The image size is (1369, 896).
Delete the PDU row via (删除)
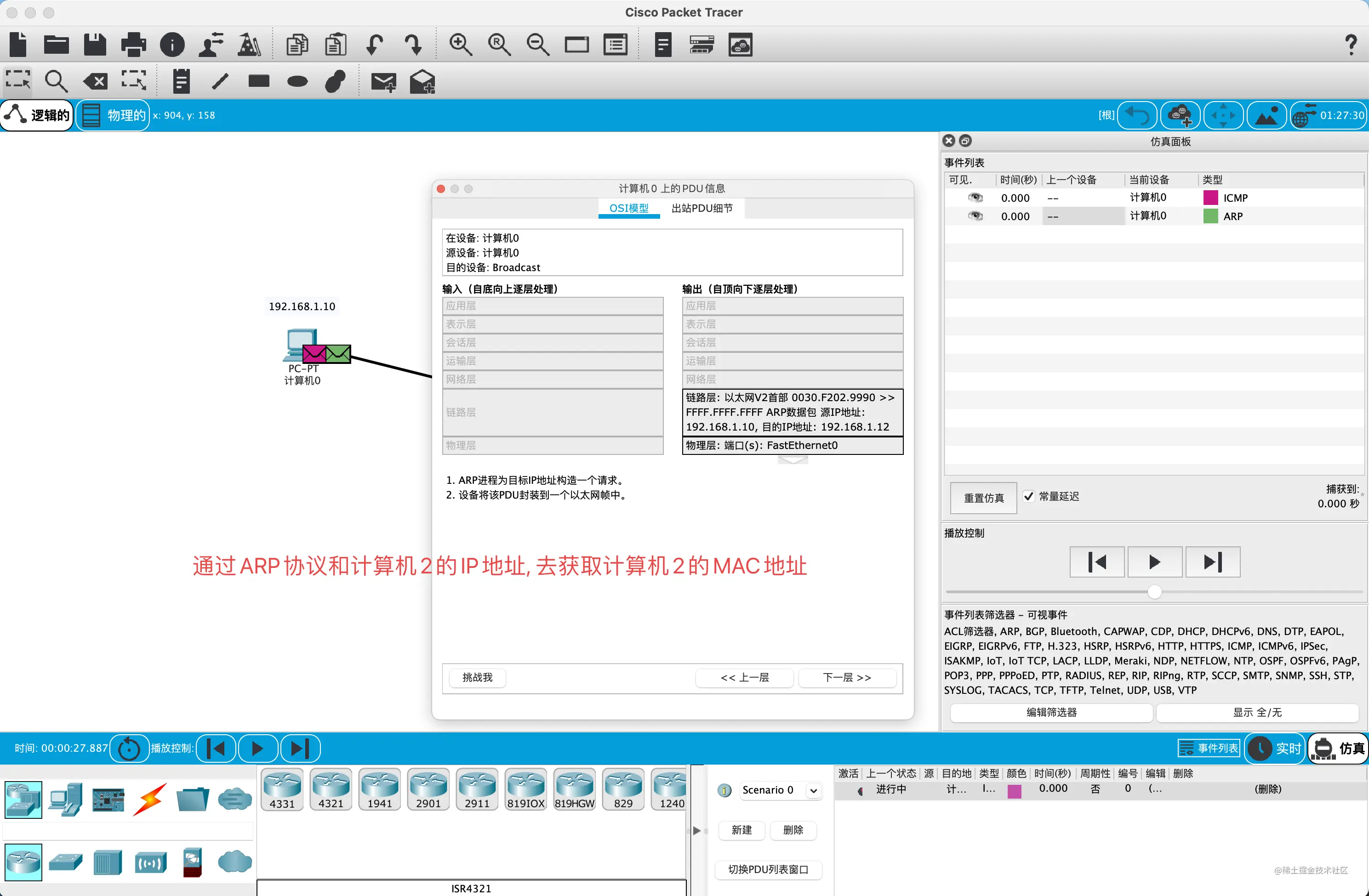[1268, 789]
